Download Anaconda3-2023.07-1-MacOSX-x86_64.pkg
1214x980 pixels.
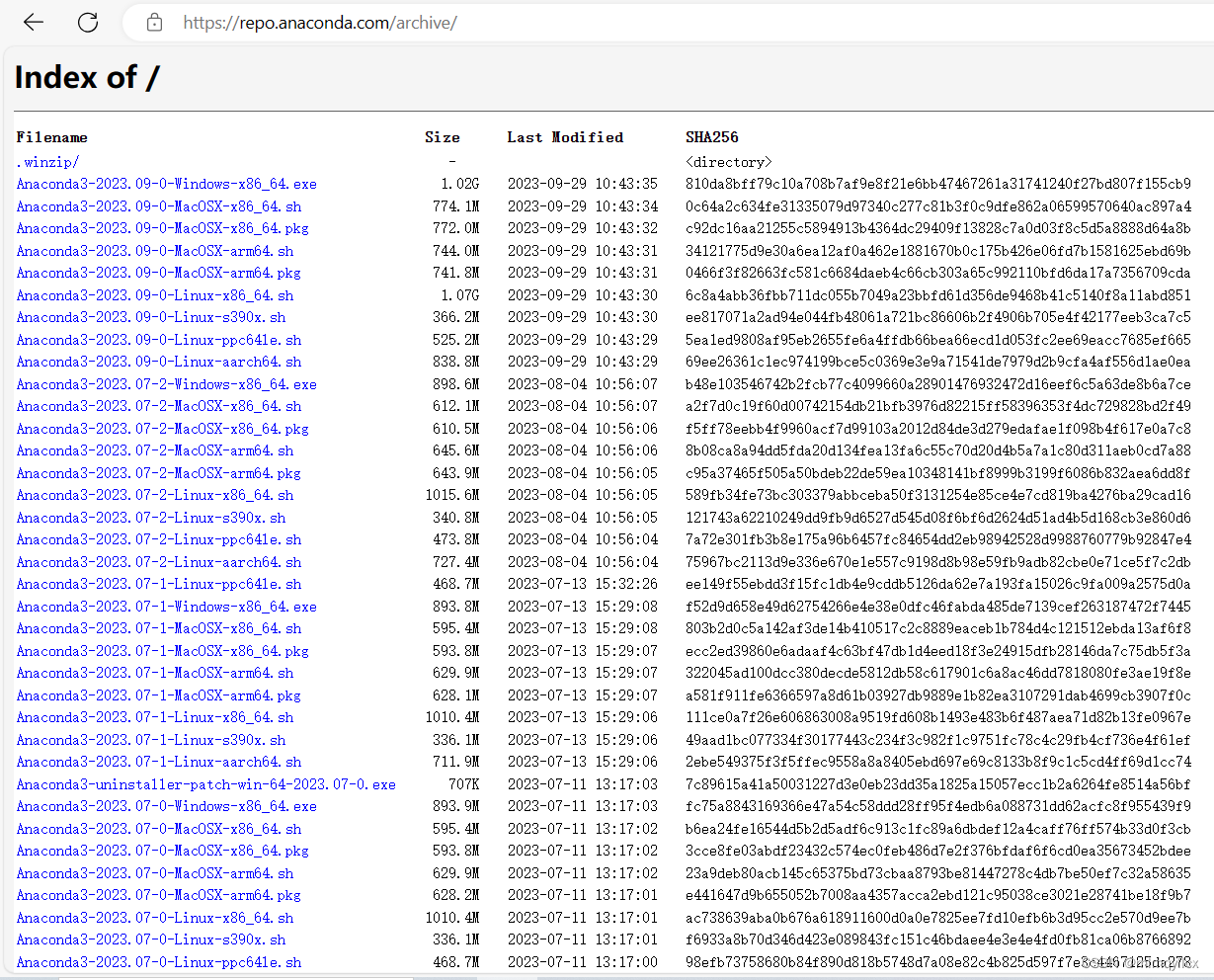coord(163,651)
